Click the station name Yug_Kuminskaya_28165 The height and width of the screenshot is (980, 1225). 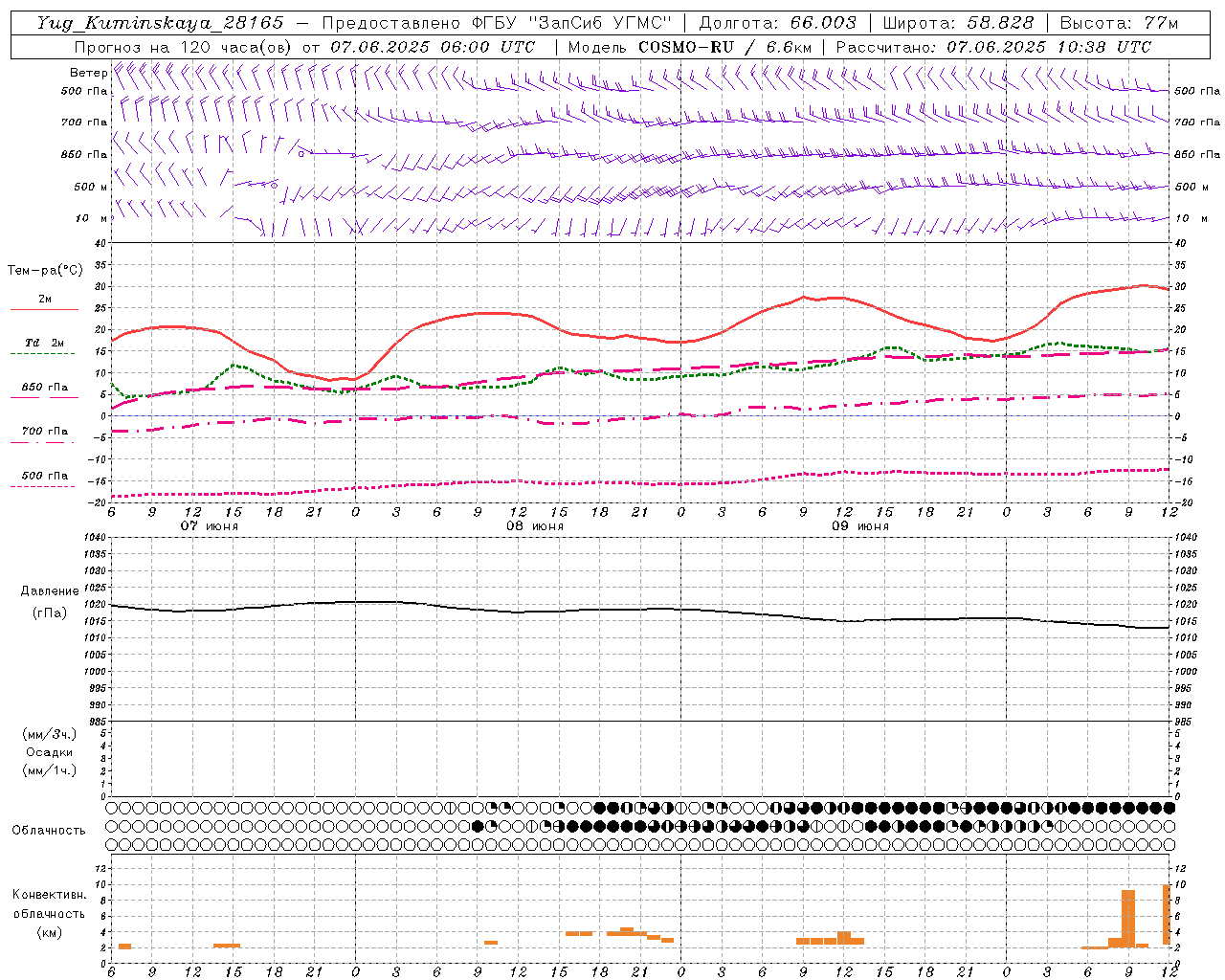160,23
